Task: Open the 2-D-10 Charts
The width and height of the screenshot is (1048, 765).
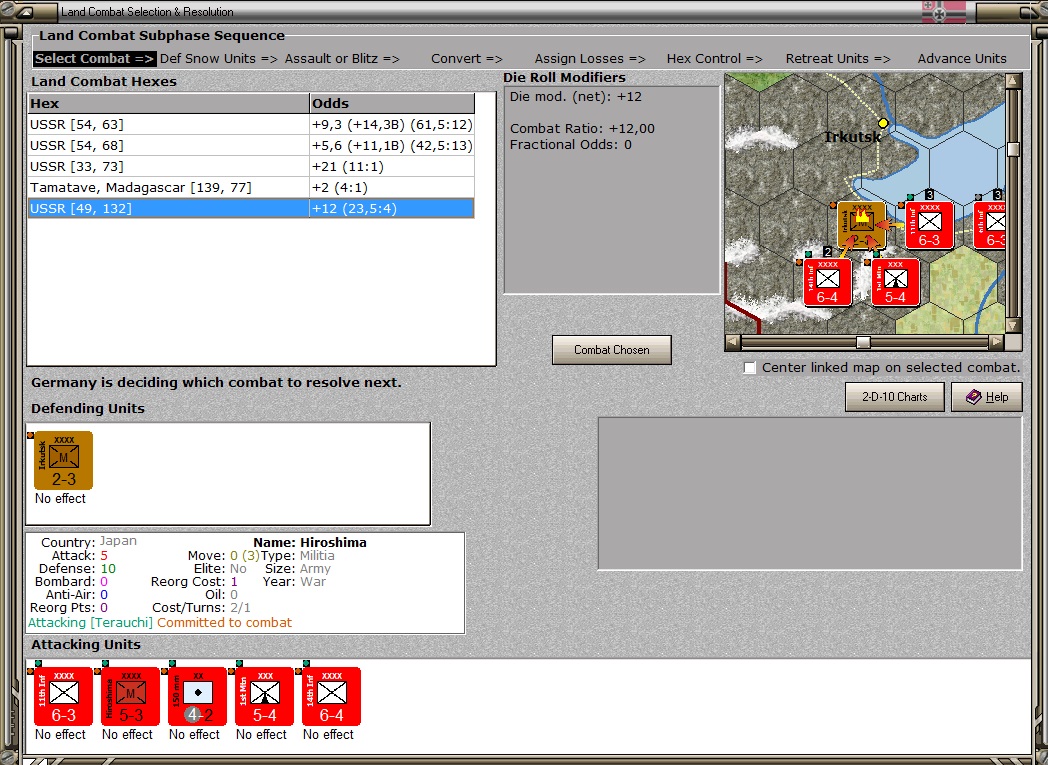Action: (894, 397)
